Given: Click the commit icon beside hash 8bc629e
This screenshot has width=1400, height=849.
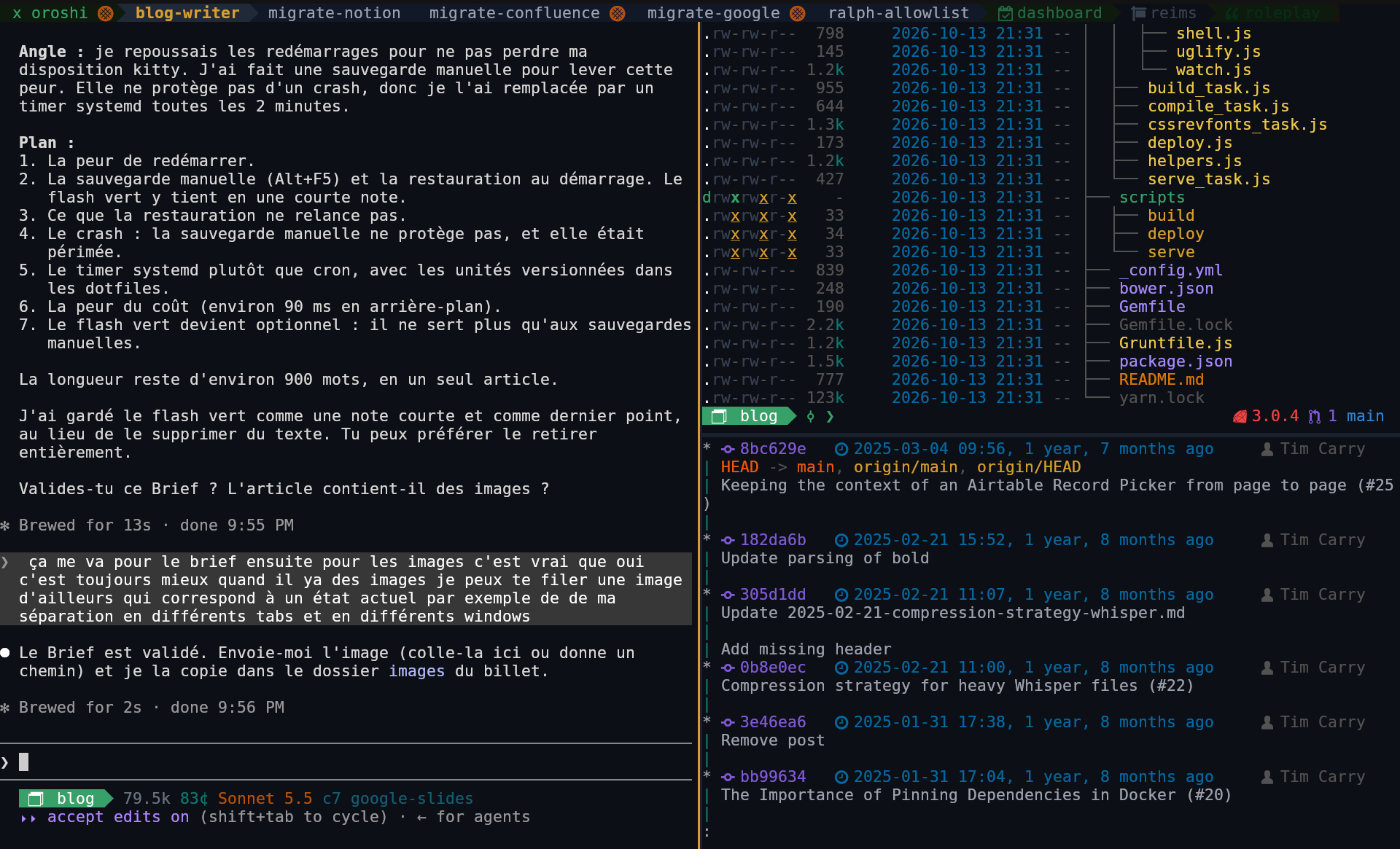Looking at the screenshot, I should [728, 449].
